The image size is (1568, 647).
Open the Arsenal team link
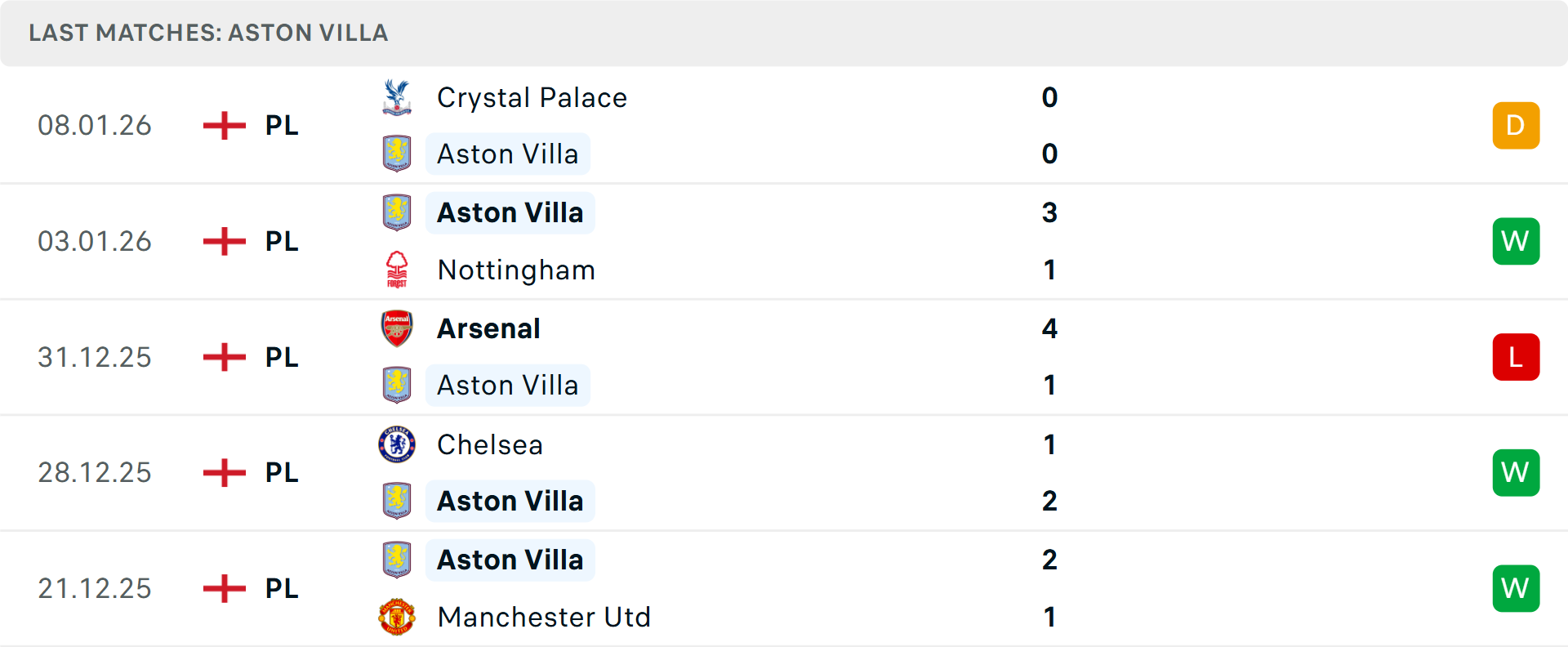pos(488,328)
